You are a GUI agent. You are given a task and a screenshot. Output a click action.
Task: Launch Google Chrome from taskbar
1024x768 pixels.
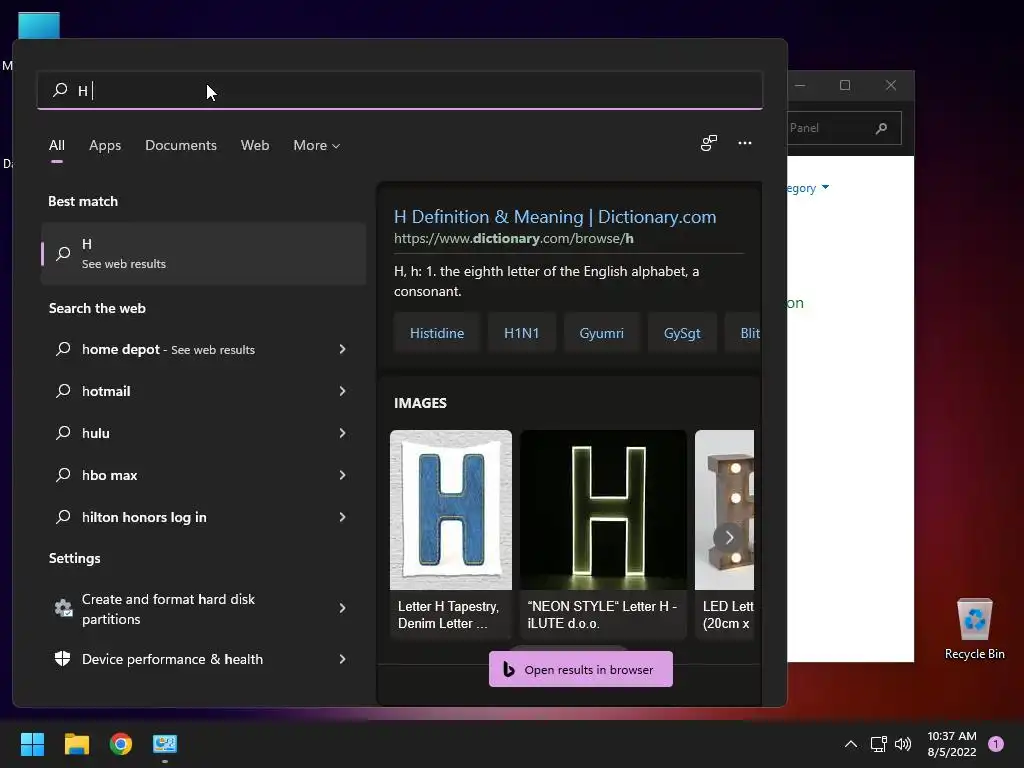pos(121,744)
